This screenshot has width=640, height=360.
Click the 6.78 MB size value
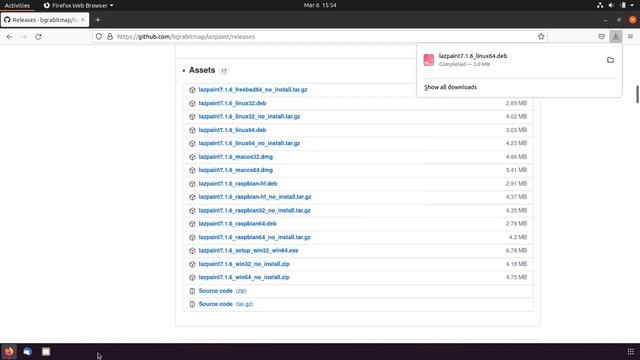coord(516,251)
